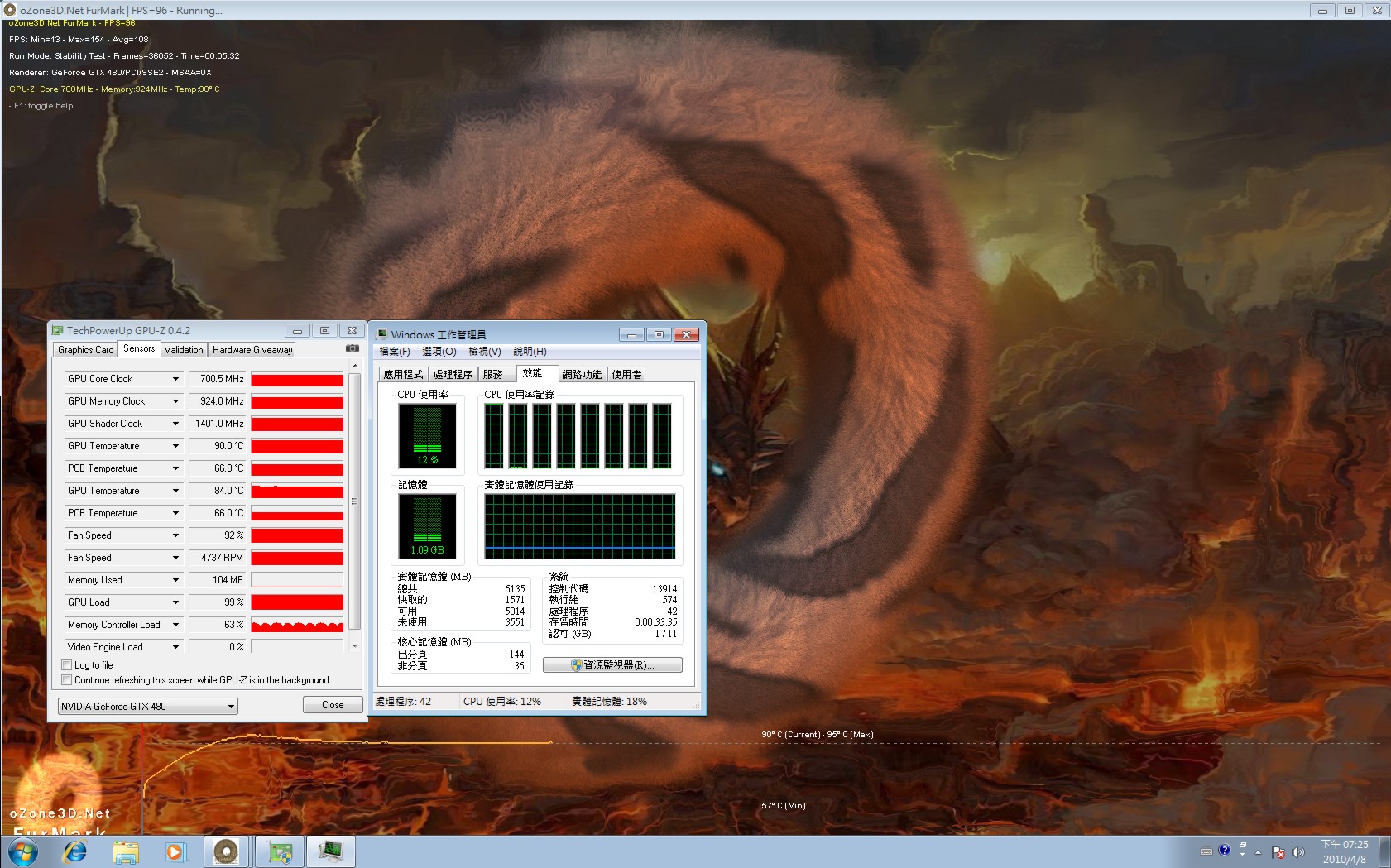
Task: Open Hardware Giveaway tab in GPU-Z
Action: point(252,350)
